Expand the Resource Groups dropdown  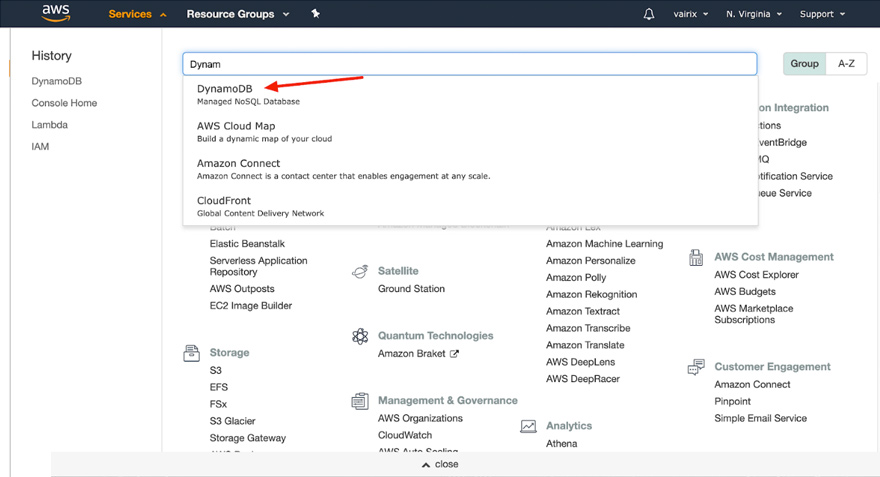pyautogui.click(x=237, y=14)
